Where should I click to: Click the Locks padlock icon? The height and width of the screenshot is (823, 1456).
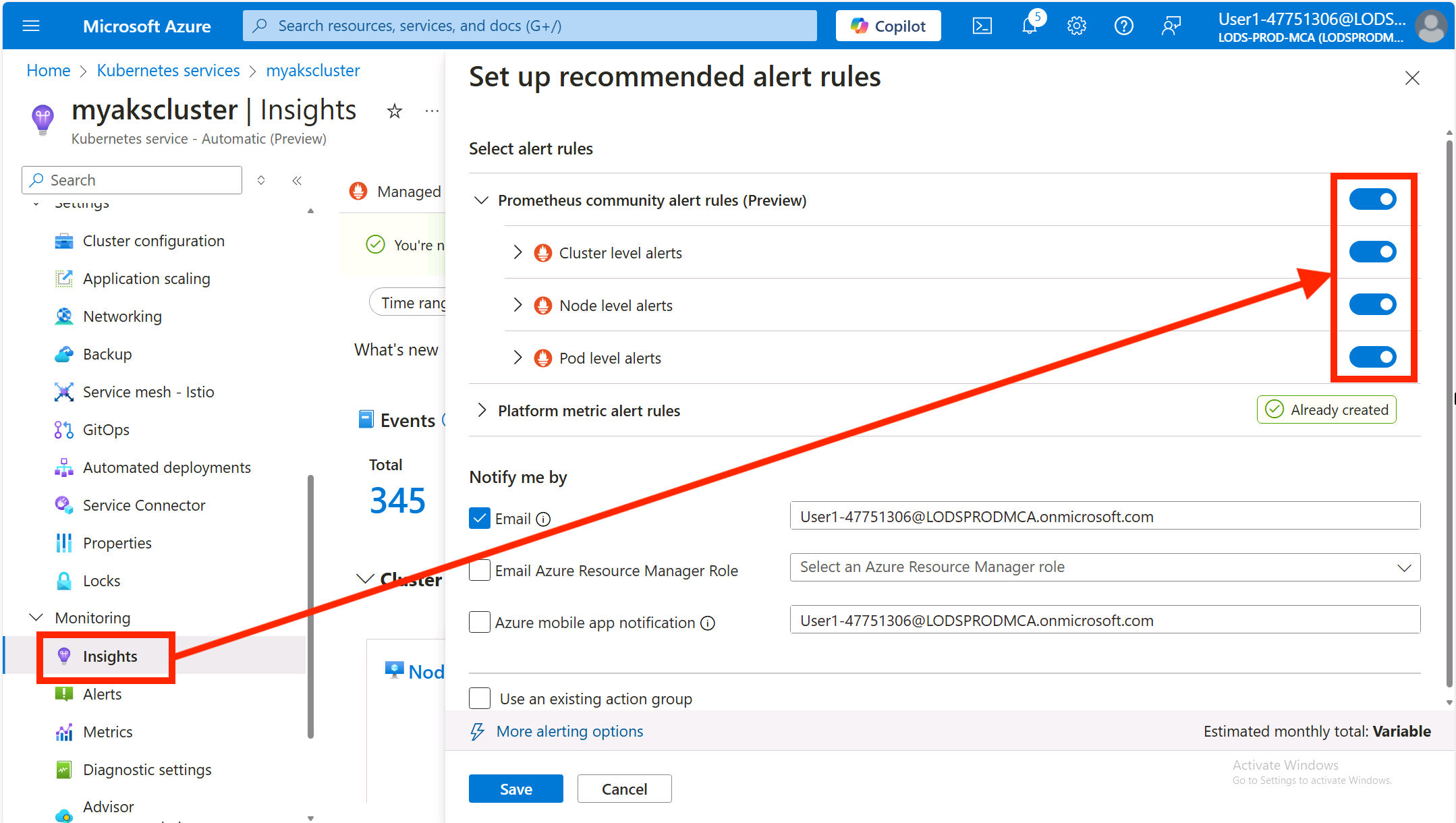(64, 581)
